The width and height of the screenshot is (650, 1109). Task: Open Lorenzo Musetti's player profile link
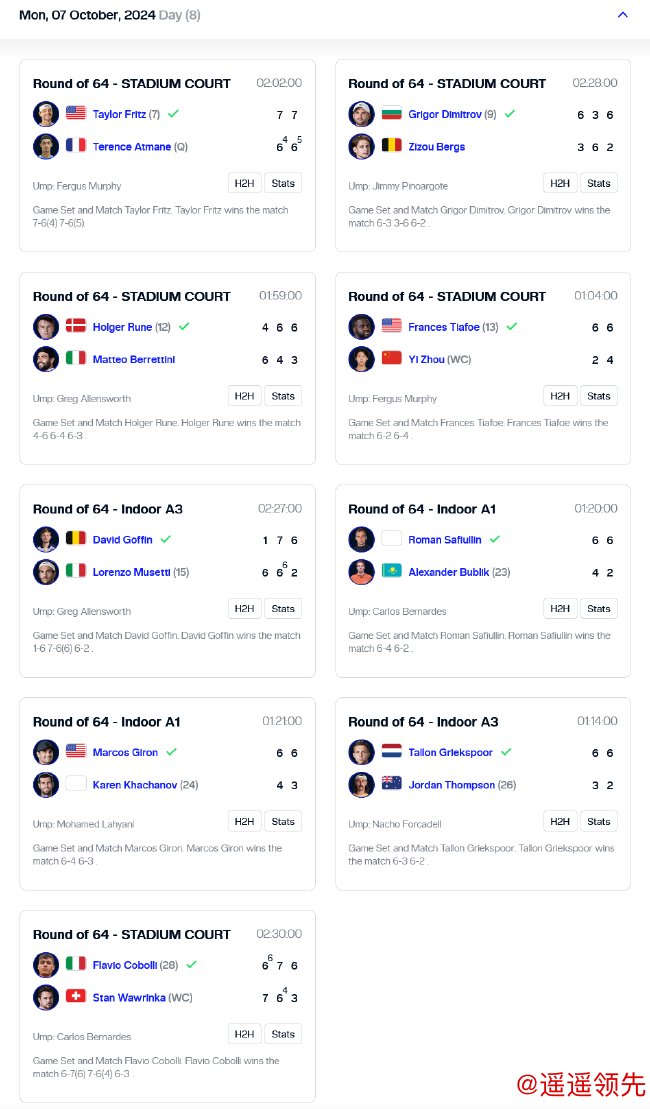130,572
